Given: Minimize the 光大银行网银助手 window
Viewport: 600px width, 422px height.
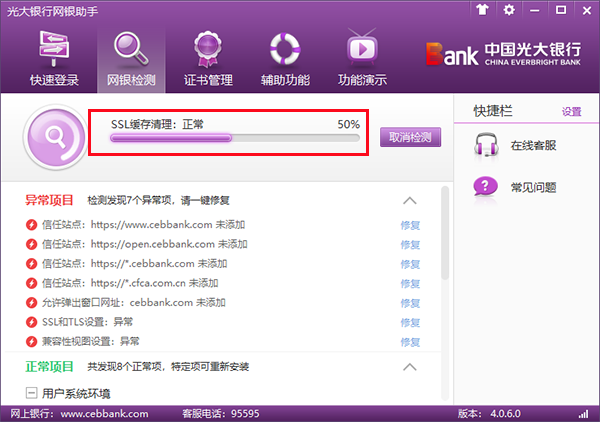Looking at the screenshot, I should tap(535, 10).
